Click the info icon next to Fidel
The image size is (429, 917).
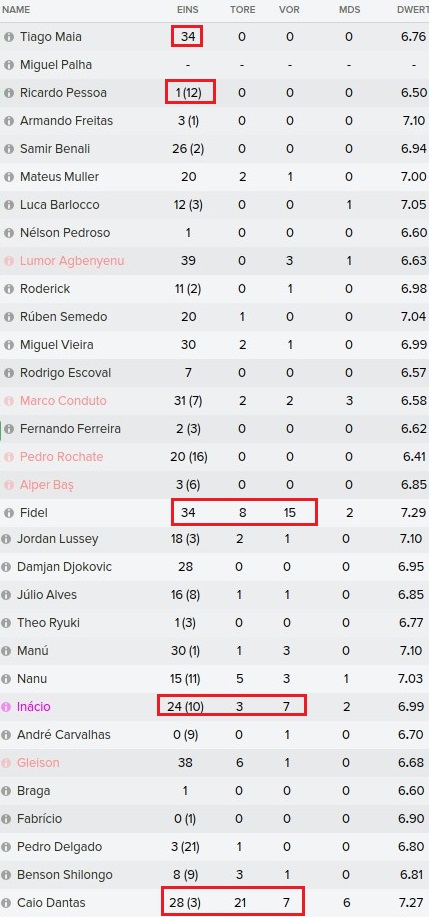tap(9, 513)
